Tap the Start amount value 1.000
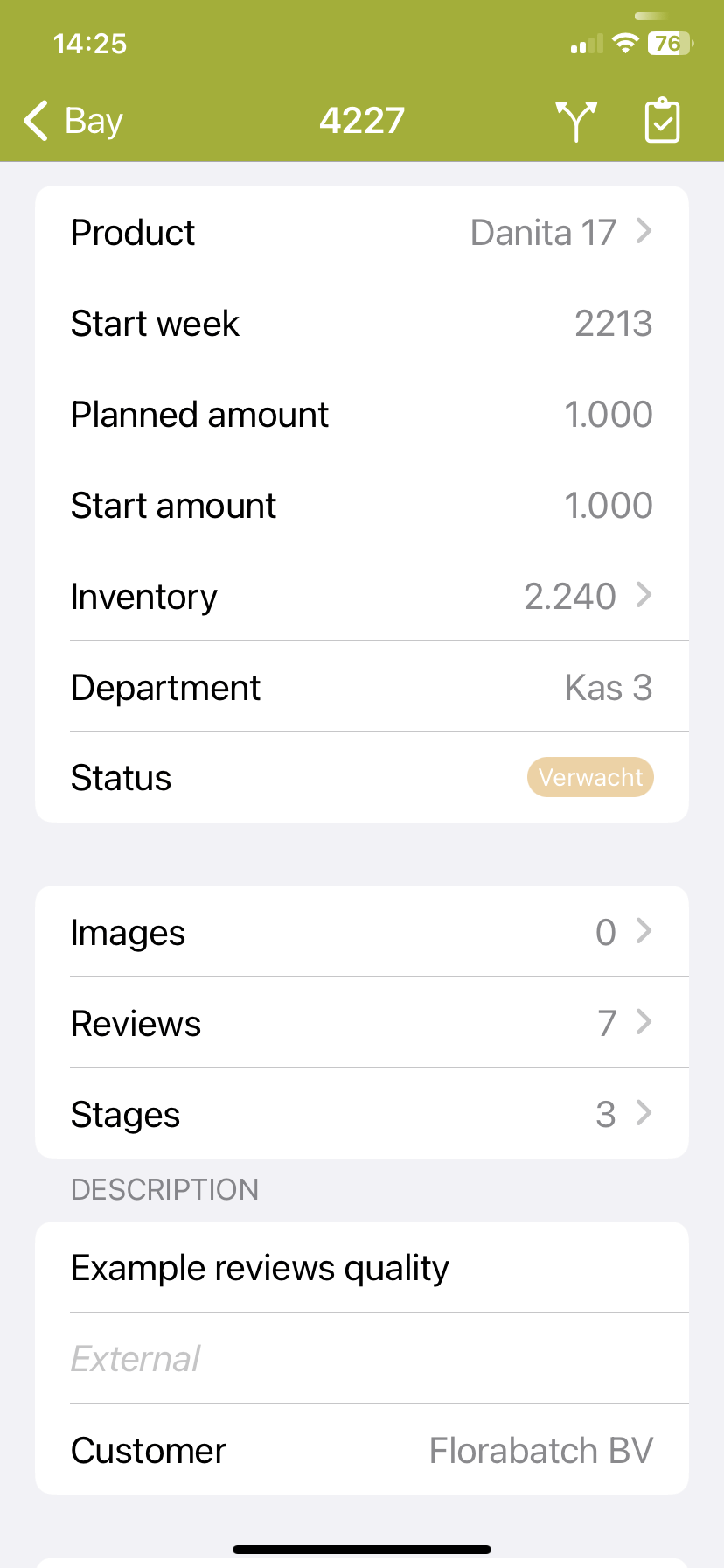Screen dimensions: 724x1568 [x=608, y=506]
